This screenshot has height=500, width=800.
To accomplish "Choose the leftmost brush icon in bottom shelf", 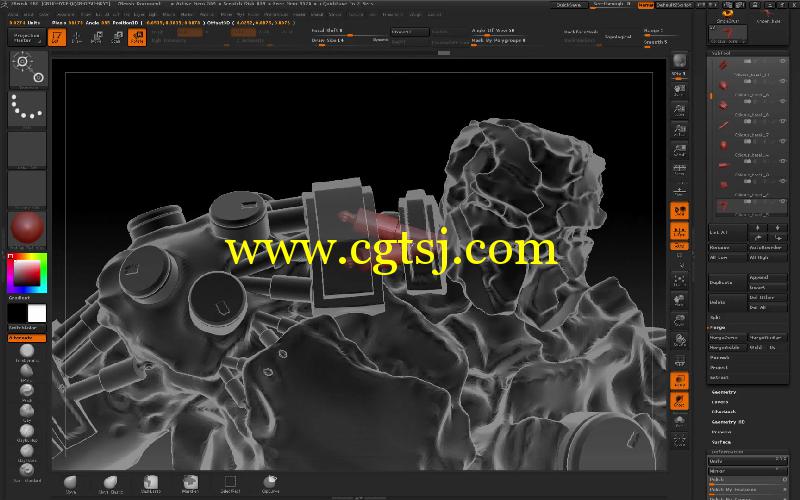I will pos(70,484).
